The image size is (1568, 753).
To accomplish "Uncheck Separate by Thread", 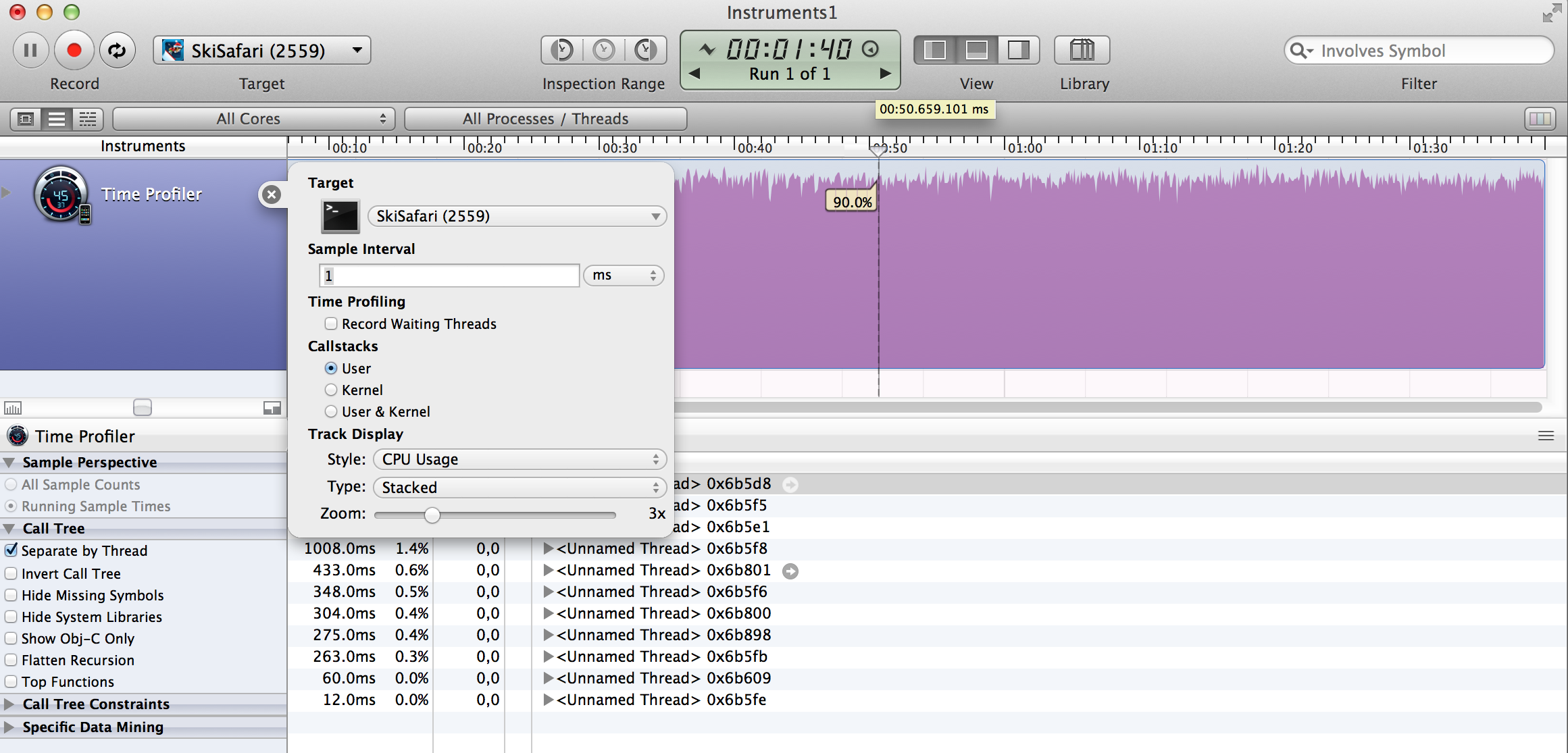I will click(11, 550).
